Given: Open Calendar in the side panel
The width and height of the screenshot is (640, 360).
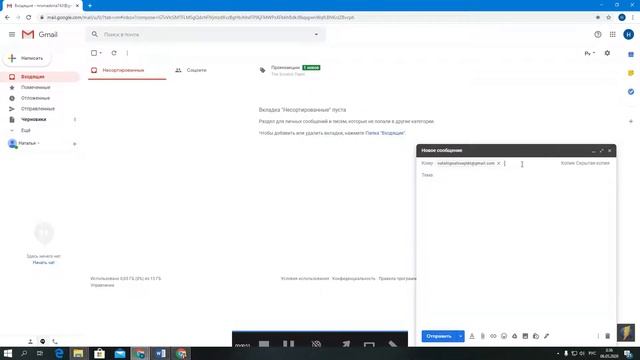Looking at the screenshot, I should coord(631,54).
